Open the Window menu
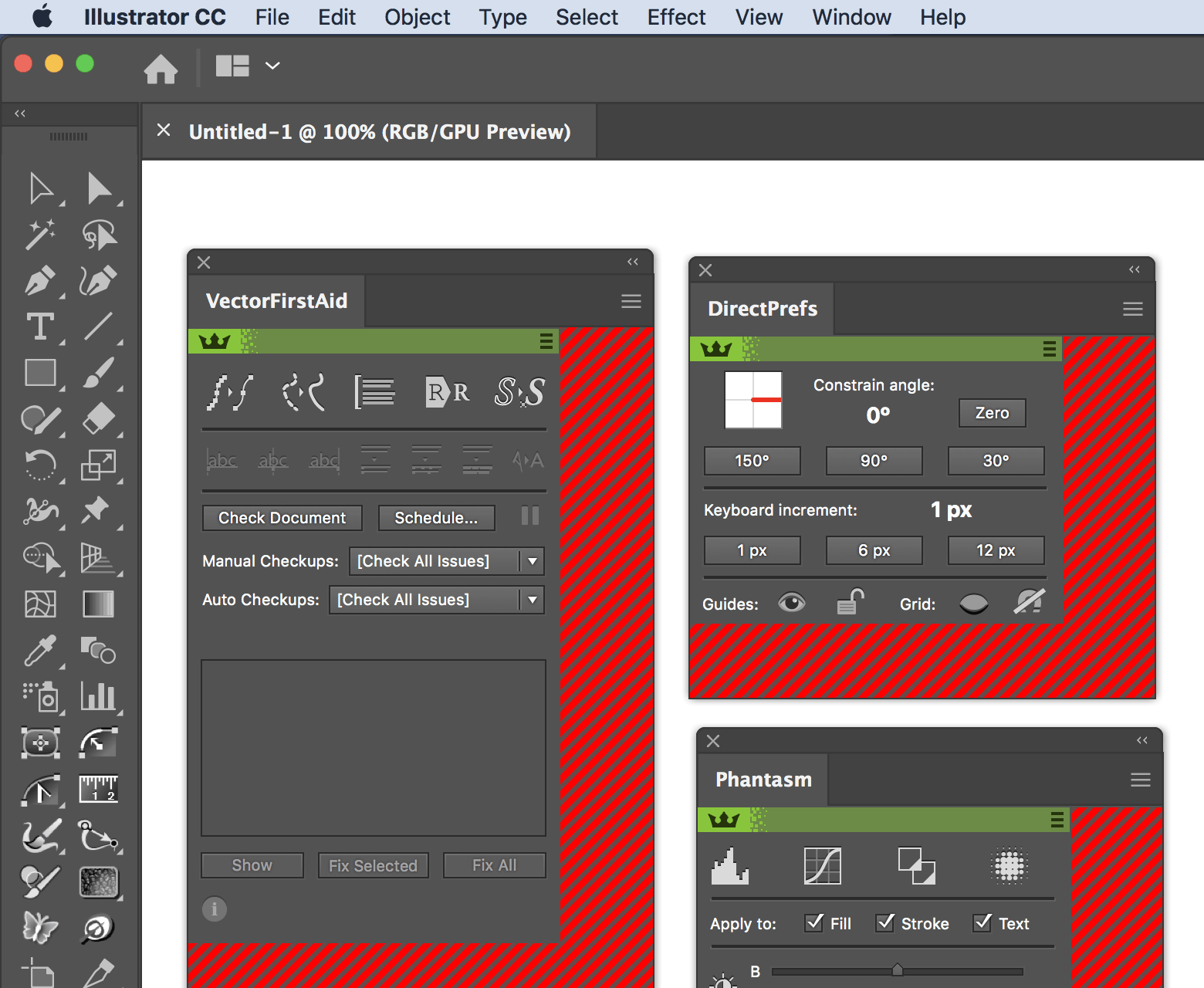Image resolution: width=1204 pixels, height=988 pixels. (851, 17)
